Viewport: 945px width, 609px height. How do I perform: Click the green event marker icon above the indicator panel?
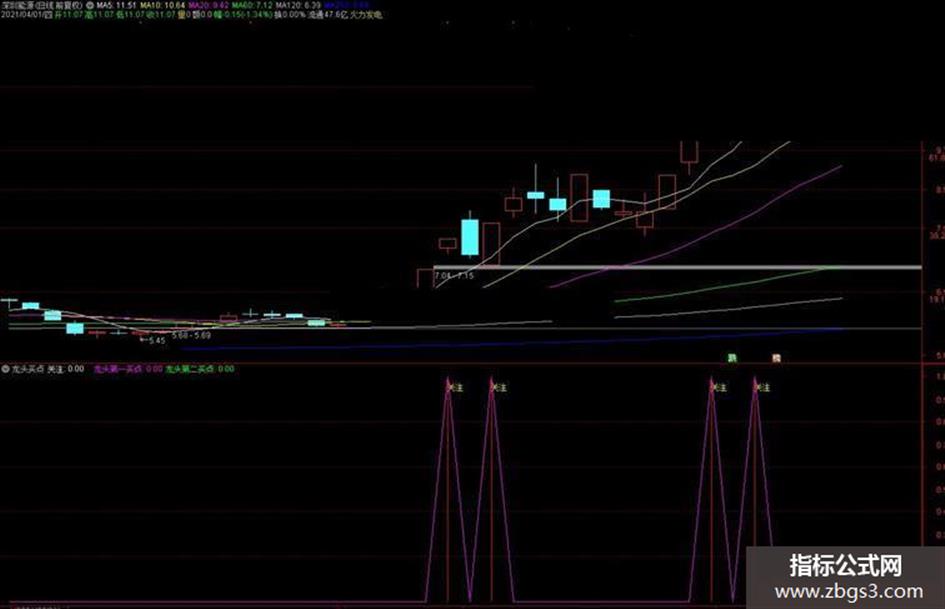(x=732, y=358)
